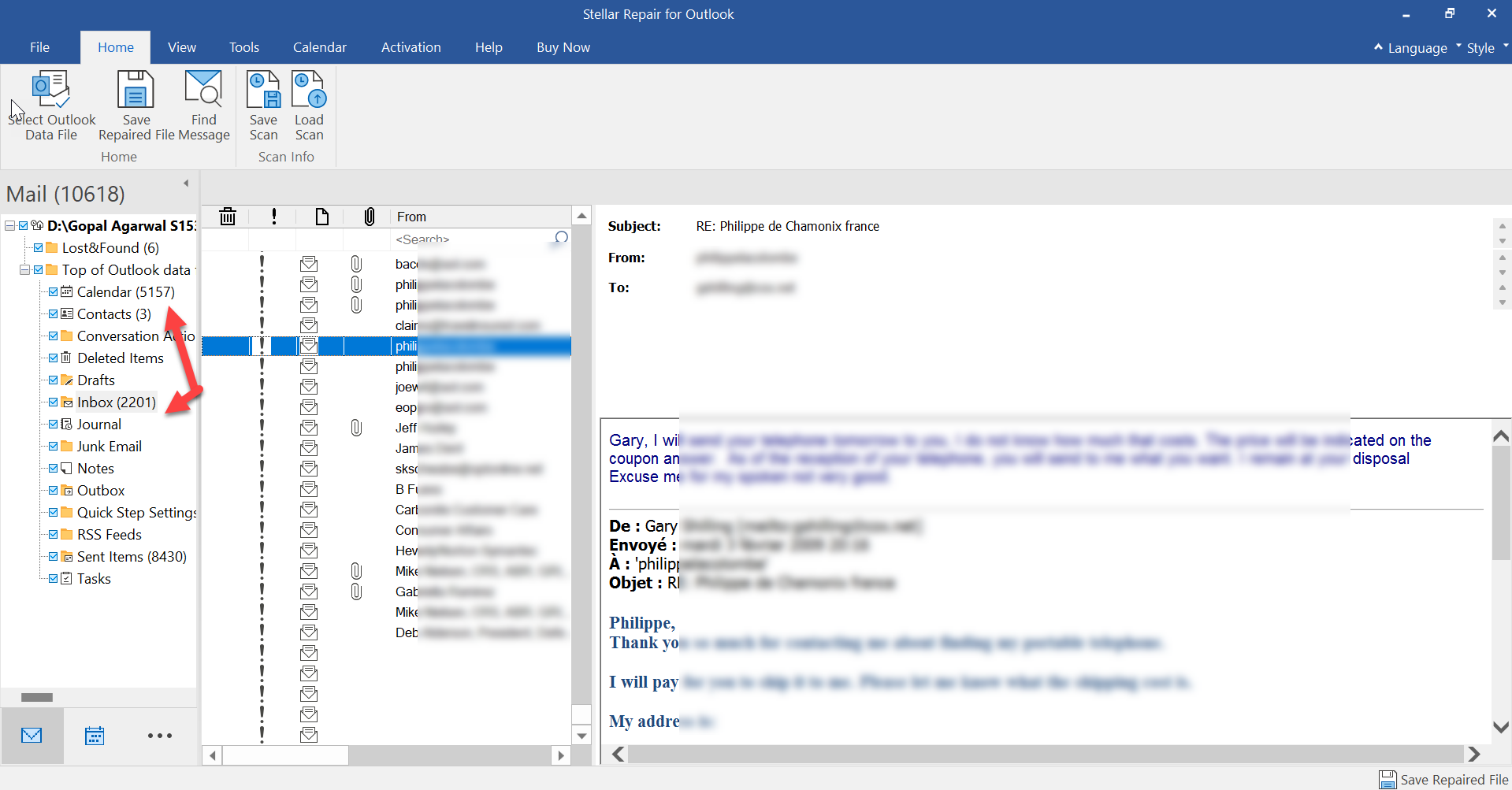Click envelope icon on B F message row
This screenshot has height=790, width=1512.
click(309, 489)
